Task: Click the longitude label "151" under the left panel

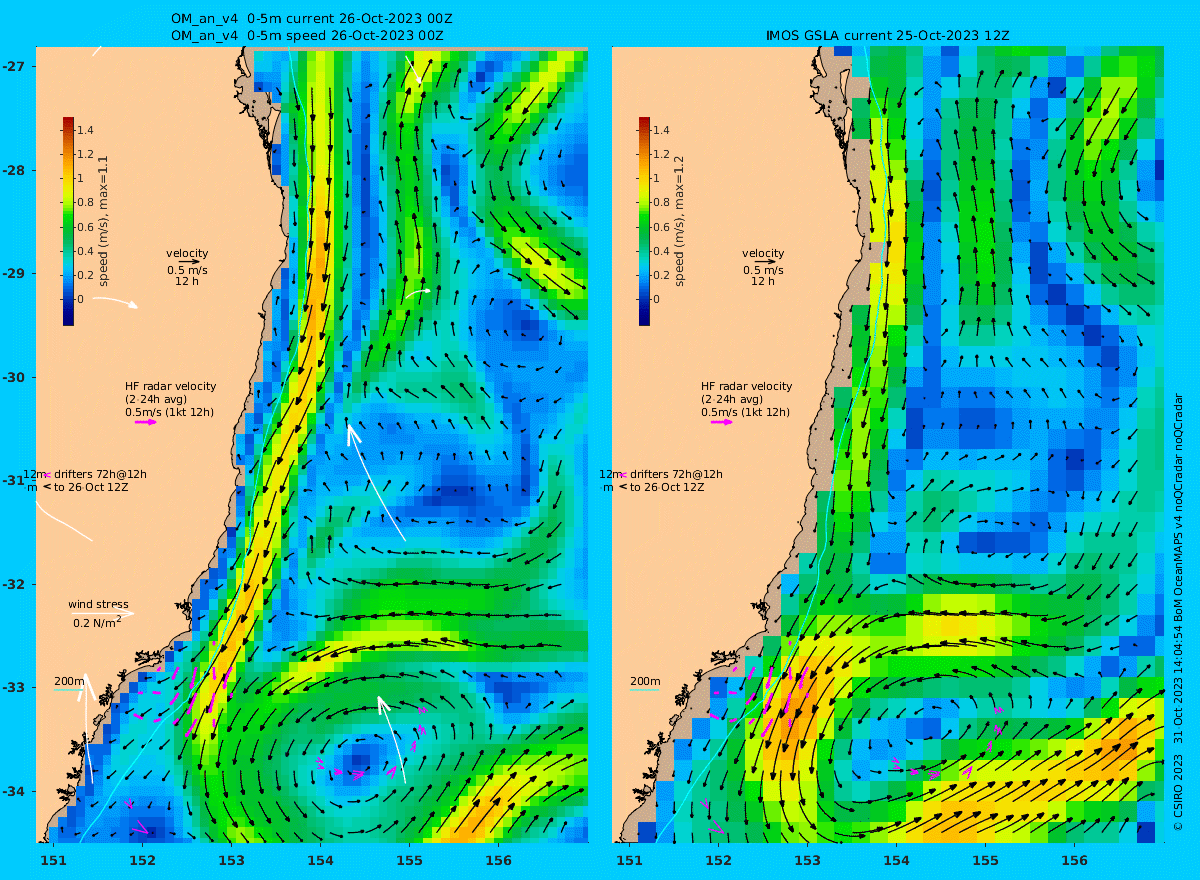Action: (53, 860)
